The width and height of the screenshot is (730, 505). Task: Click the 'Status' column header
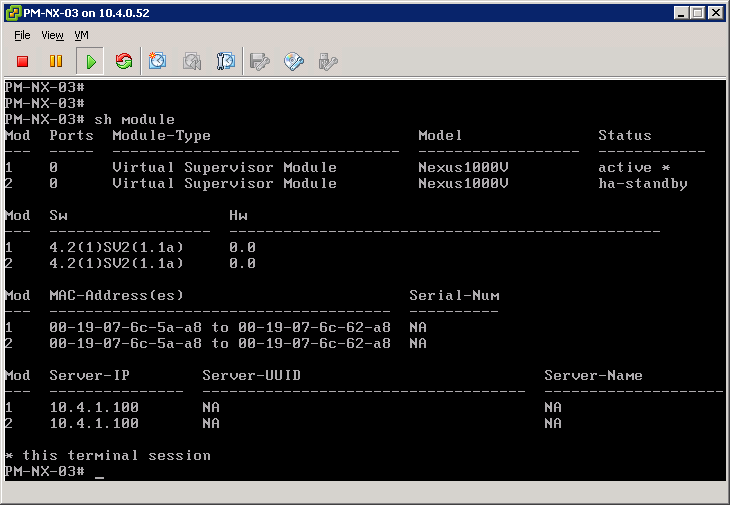click(625, 135)
